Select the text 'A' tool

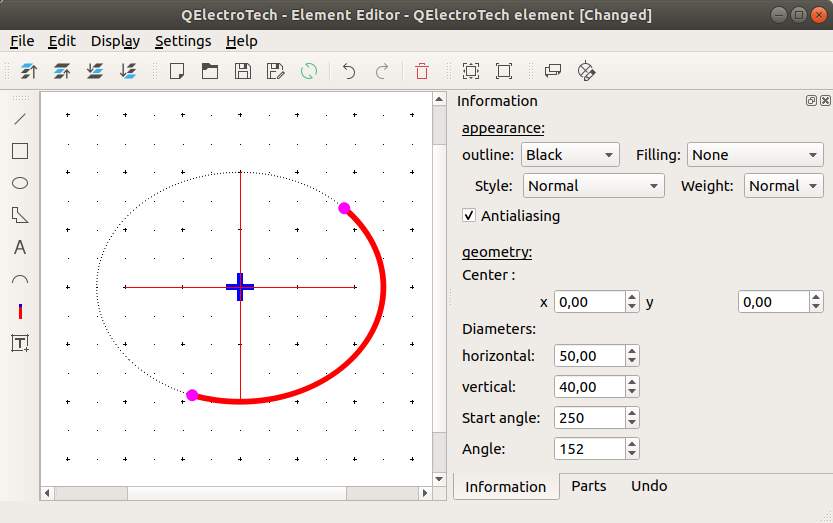[20, 247]
